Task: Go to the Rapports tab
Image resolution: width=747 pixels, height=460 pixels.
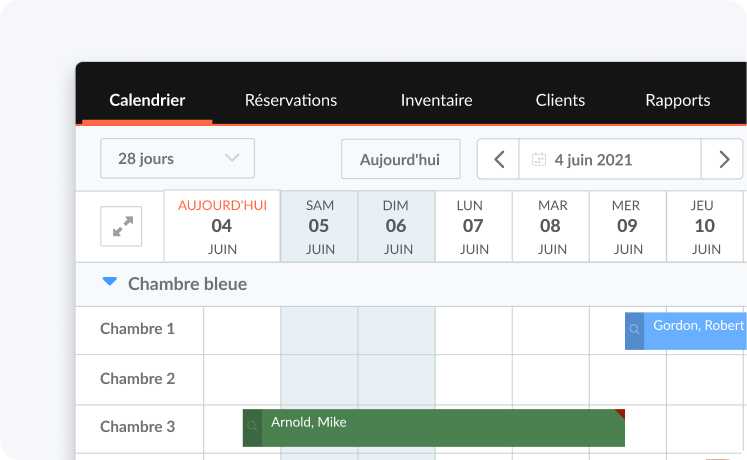Action: (677, 100)
